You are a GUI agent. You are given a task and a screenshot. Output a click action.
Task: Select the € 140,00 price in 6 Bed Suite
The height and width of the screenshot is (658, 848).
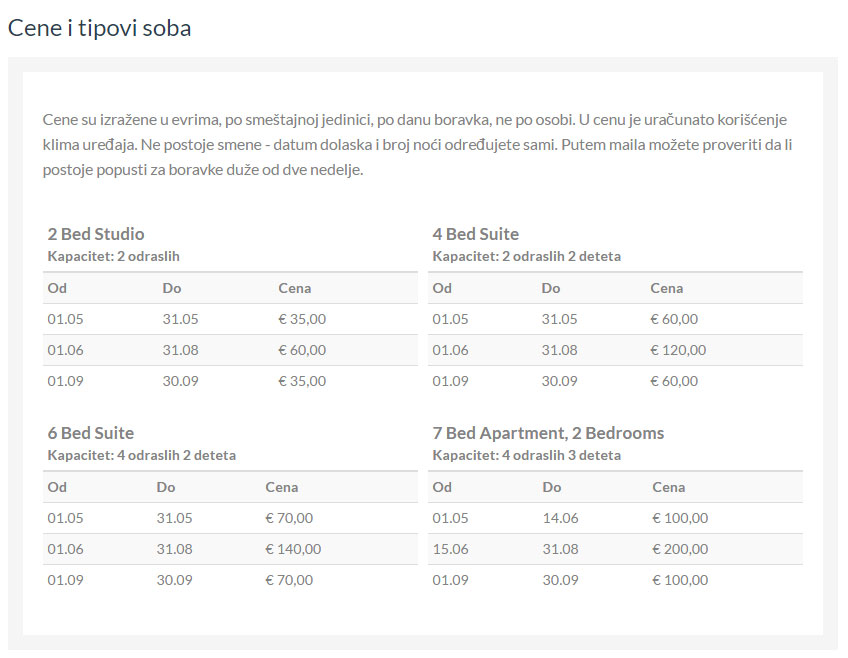click(293, 549)
